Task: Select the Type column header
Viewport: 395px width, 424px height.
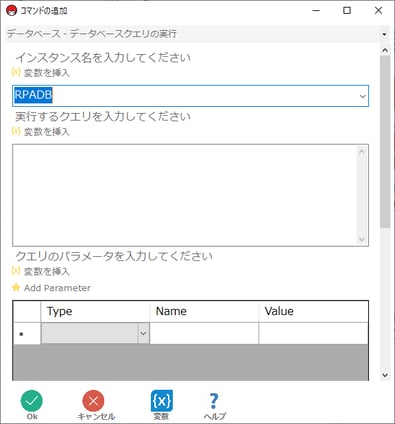Action: 95,311
